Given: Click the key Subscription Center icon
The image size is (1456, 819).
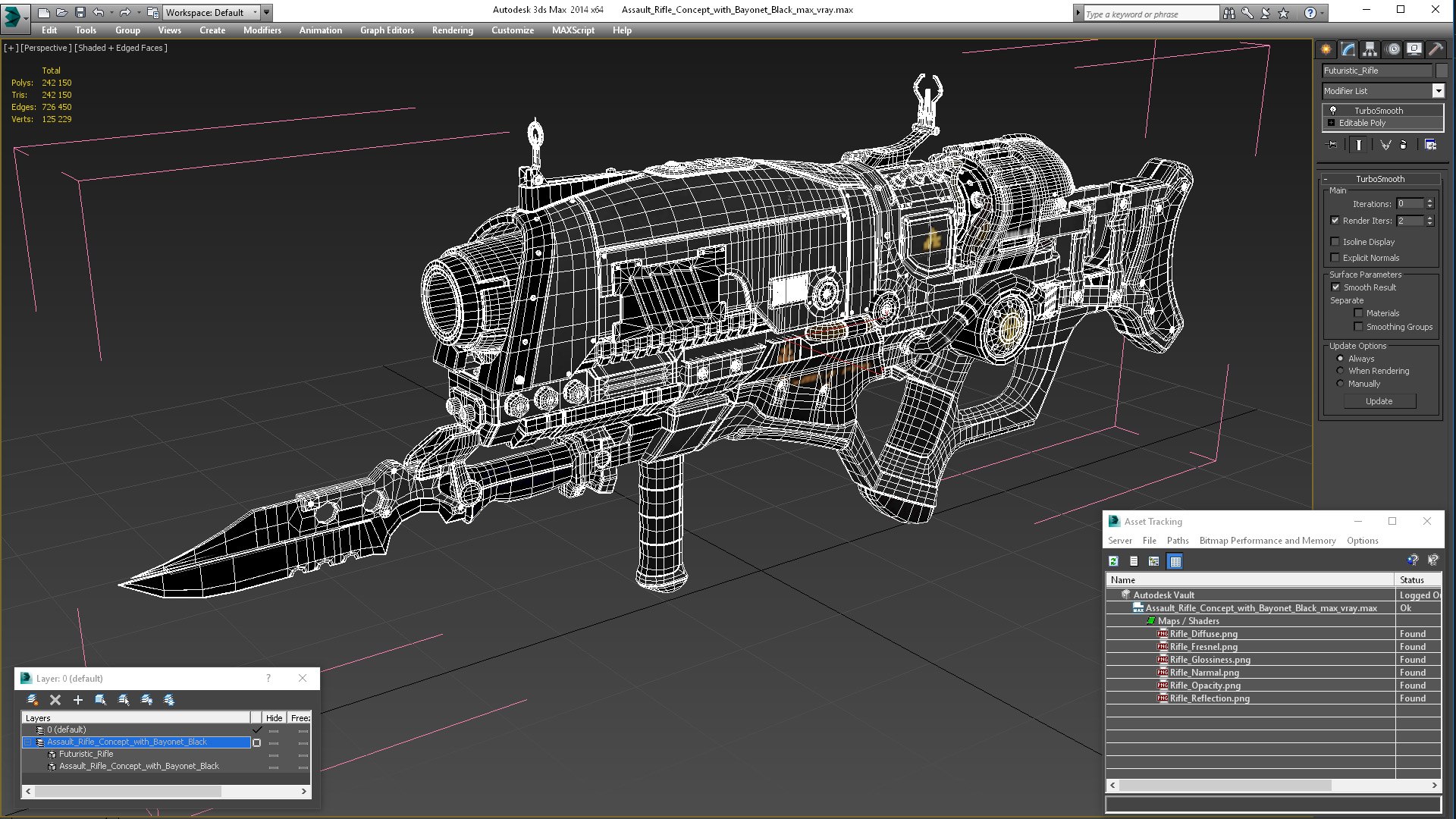Looking at the screenshot, I should pos(1247,13).
